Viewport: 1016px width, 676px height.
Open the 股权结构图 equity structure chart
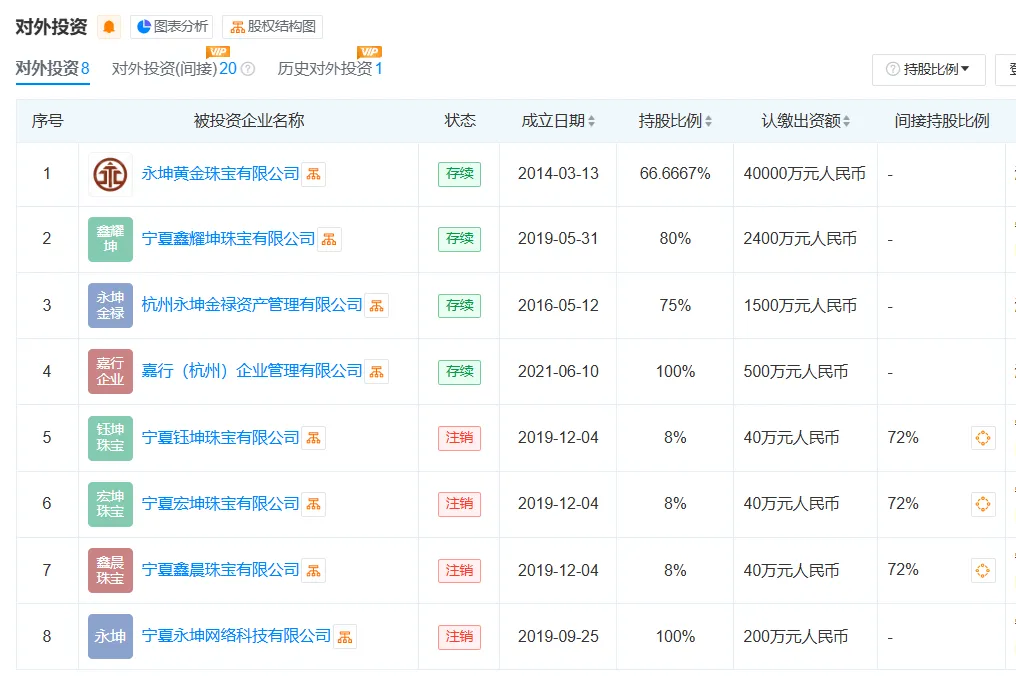click(x=272, y=26)
